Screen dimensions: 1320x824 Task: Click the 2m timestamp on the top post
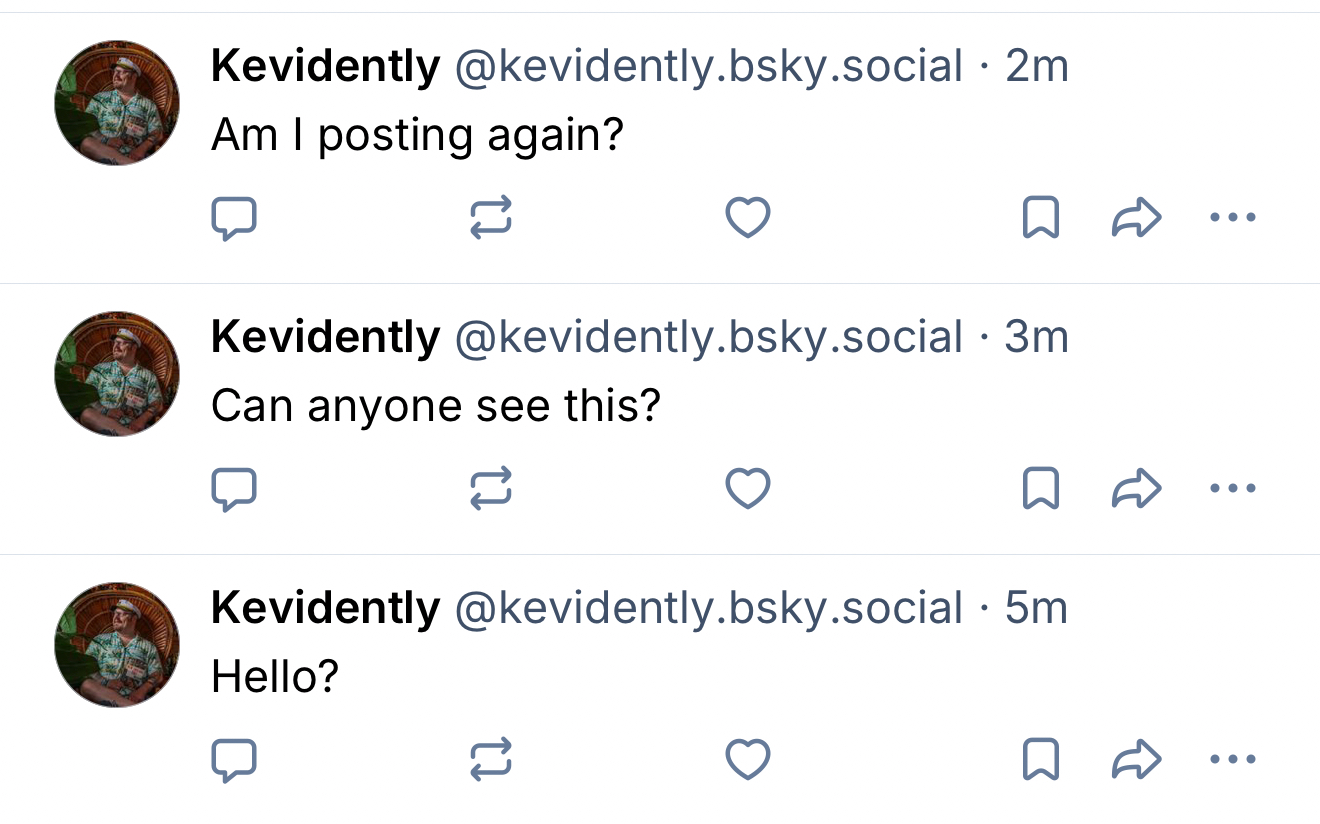click(x=1037, y=66)
